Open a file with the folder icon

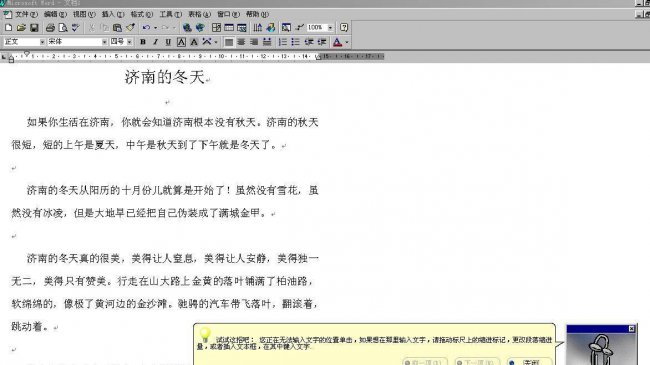21,28
